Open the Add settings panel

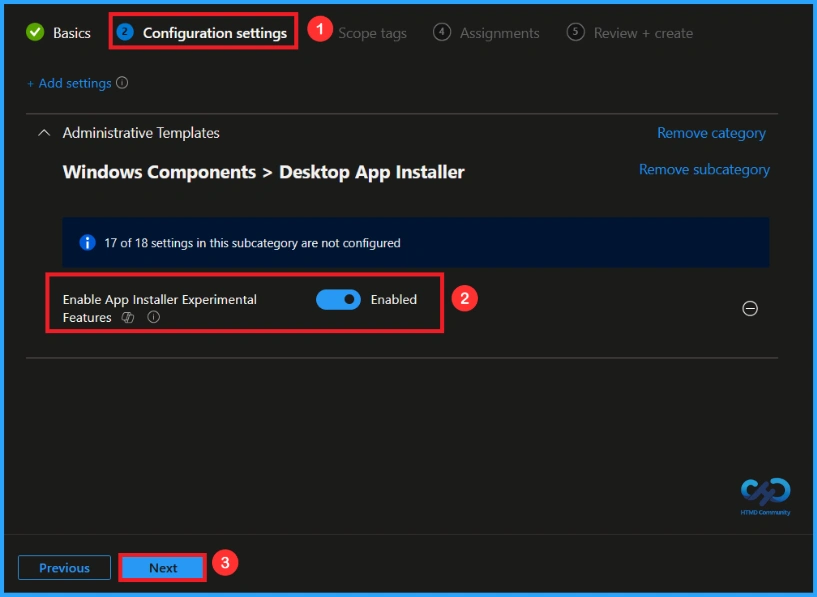[x=70, y=83]
